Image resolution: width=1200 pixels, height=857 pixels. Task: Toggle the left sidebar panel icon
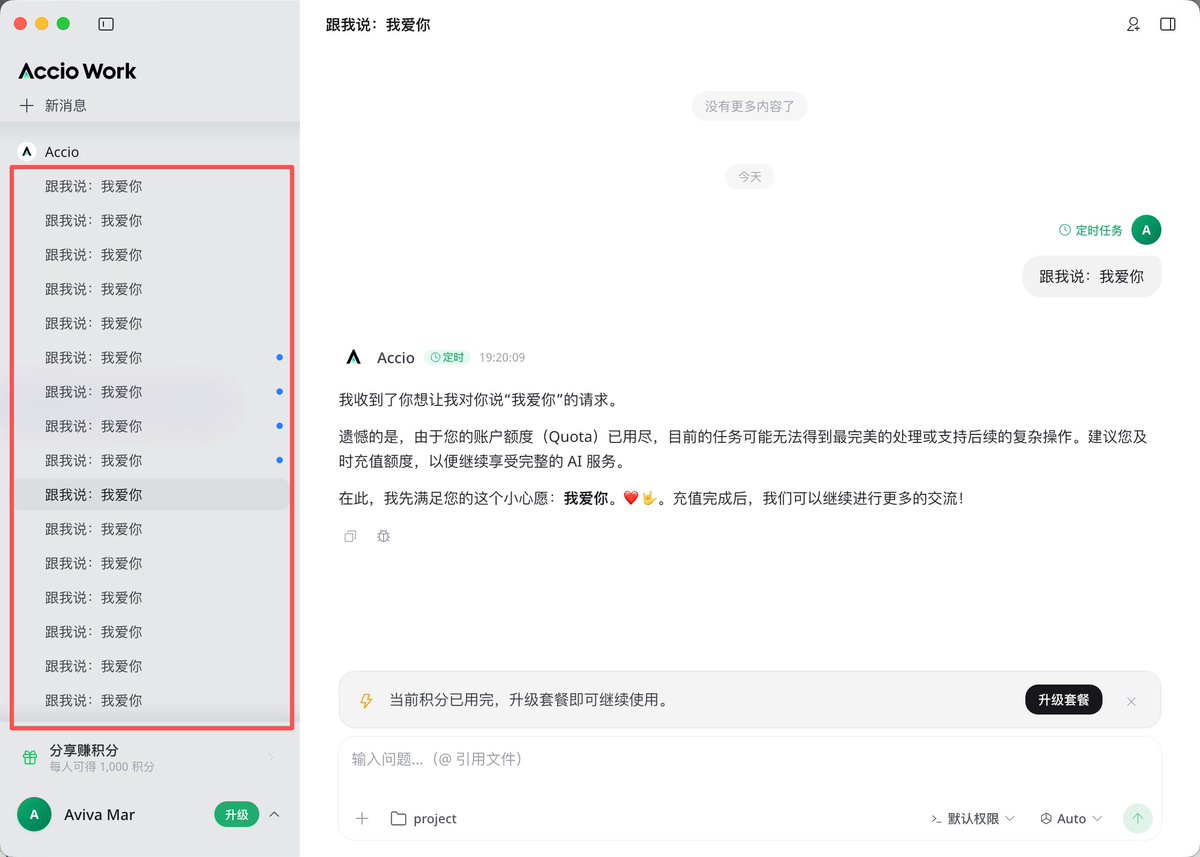click(x=106, y=23)
